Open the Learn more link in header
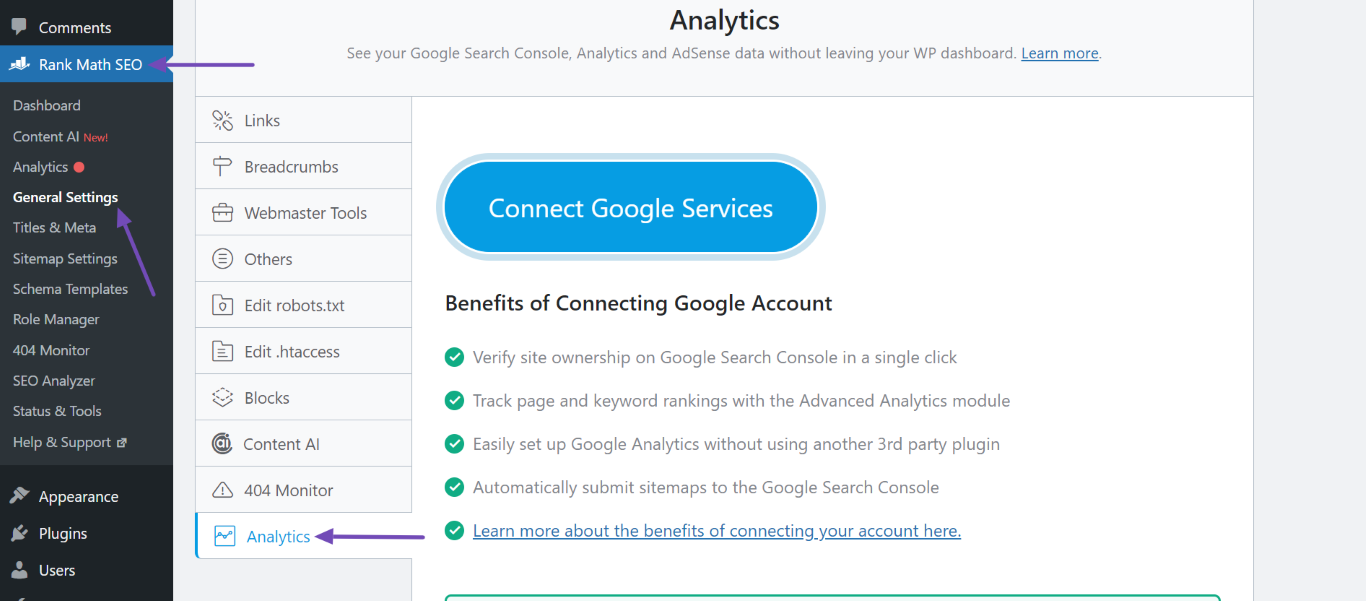This screenshot has width=1366, height=601. point(1059,53)
